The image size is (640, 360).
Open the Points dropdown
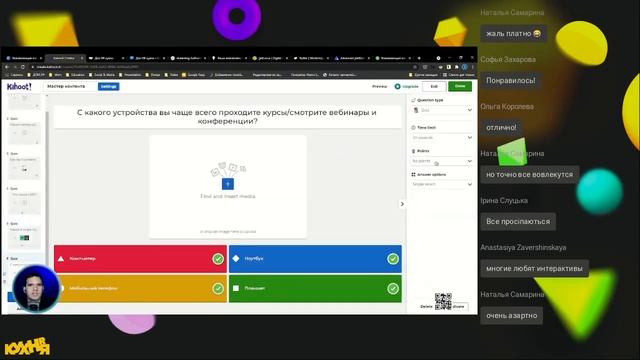pyautogui.click(x=442, y=161)
